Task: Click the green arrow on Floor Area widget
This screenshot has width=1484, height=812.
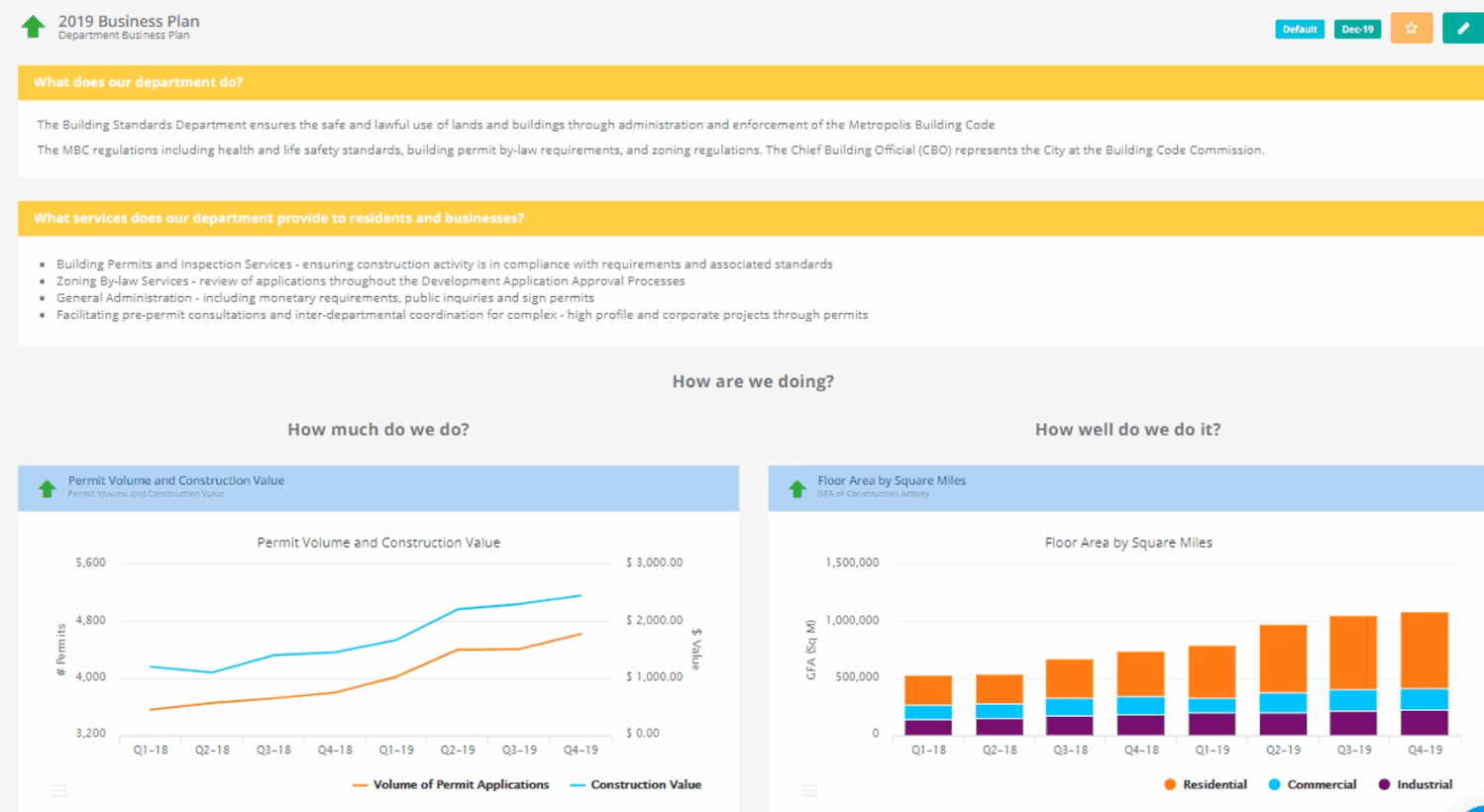Action: coord(795,487)
